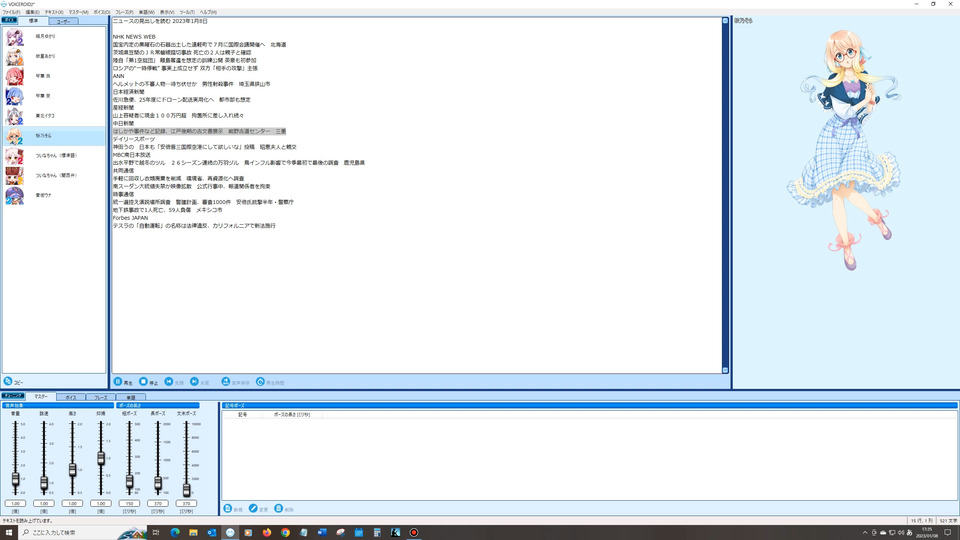The image size is (960, 540).
Task: Open the ファイル(F) menu
Action: 11,12
